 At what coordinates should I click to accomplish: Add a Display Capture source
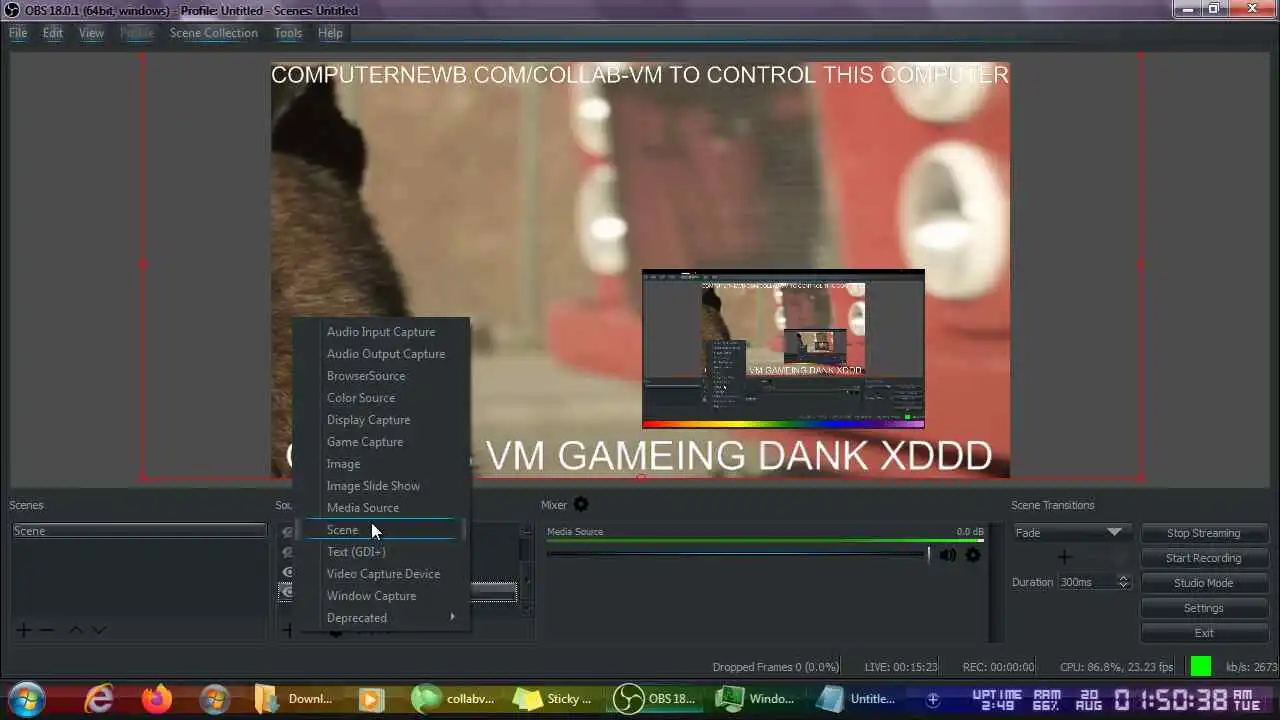click(x=380, y=420)
